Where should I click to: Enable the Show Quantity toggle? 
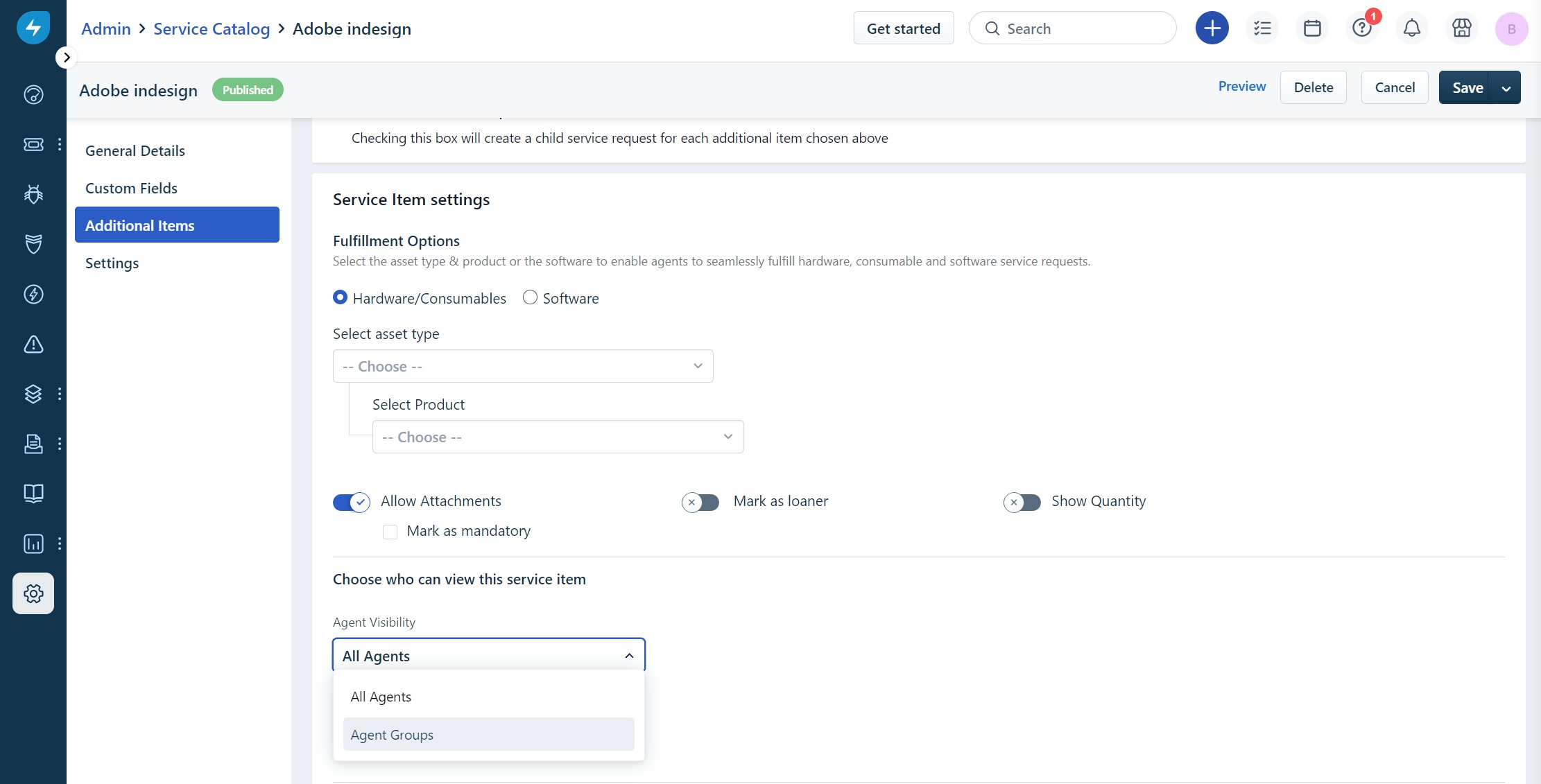pos(1022,502)
